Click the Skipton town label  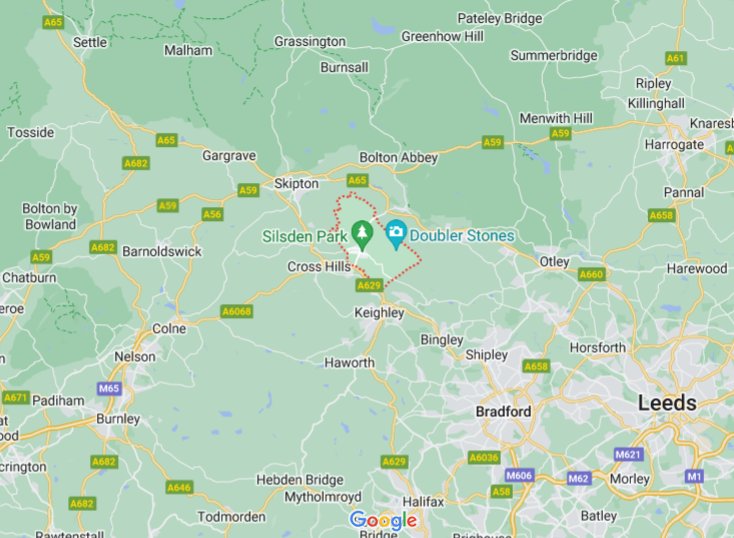pos(296,184)
